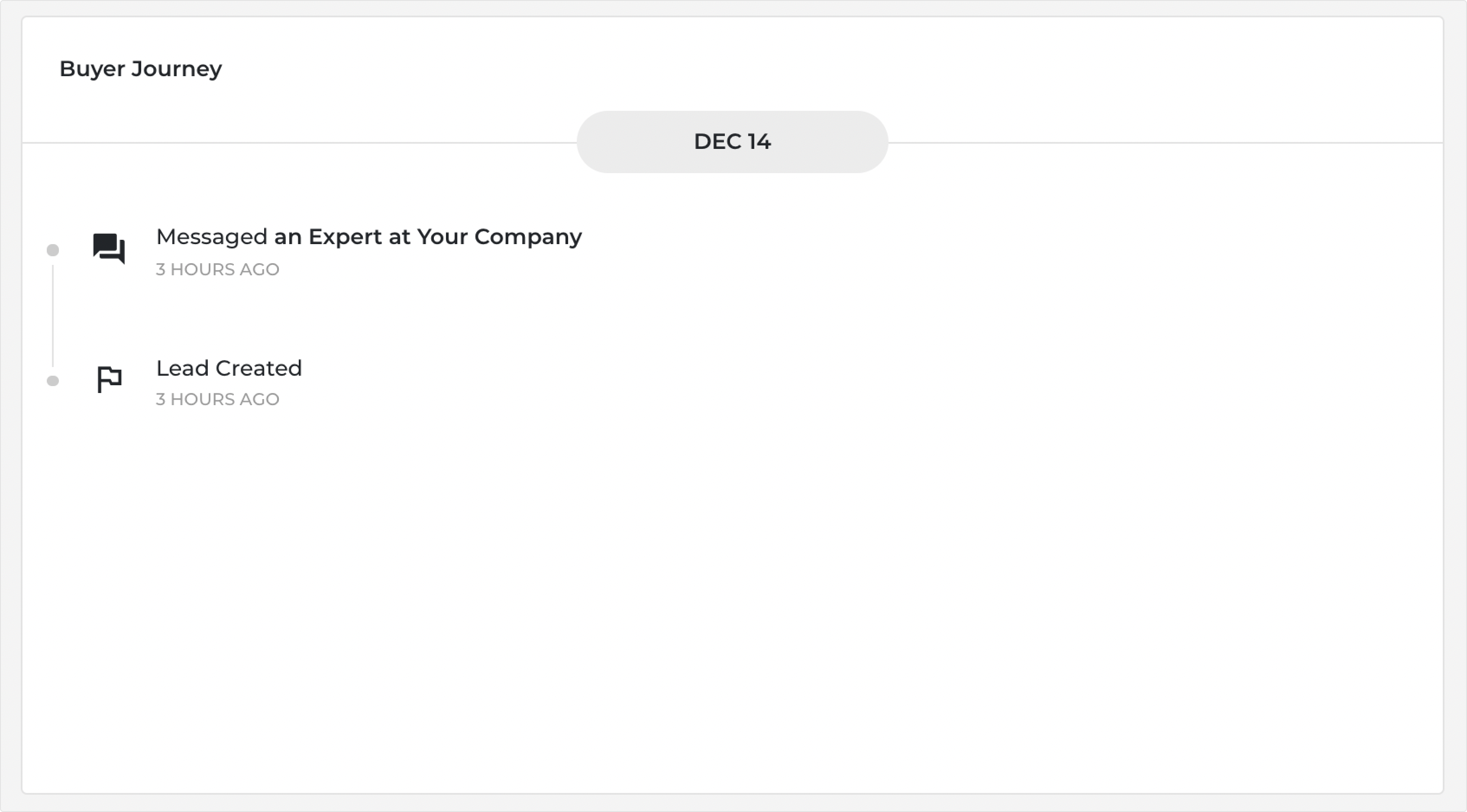Click the word Company in the first event
Image resolution: width=1467 pixels, height=812 pixels.
pyautogui.click(x=528, y=237)
